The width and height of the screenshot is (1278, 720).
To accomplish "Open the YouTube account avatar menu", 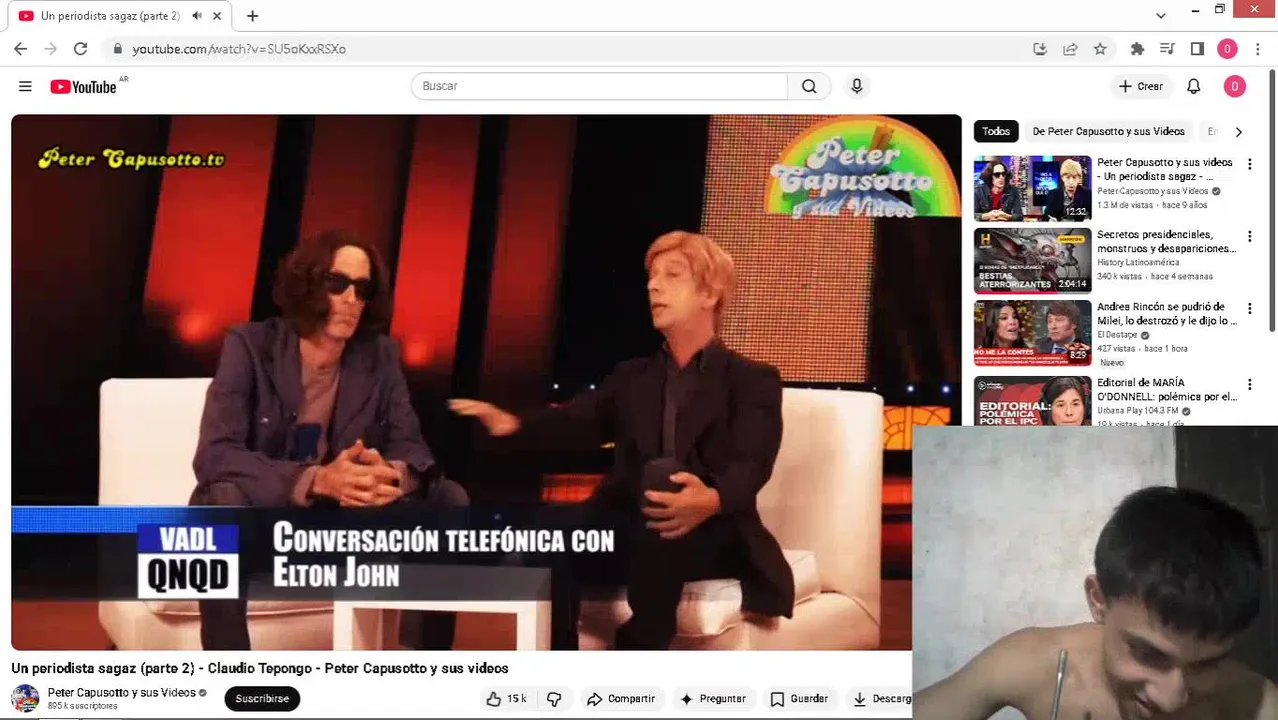I will tap(1234, 87).
